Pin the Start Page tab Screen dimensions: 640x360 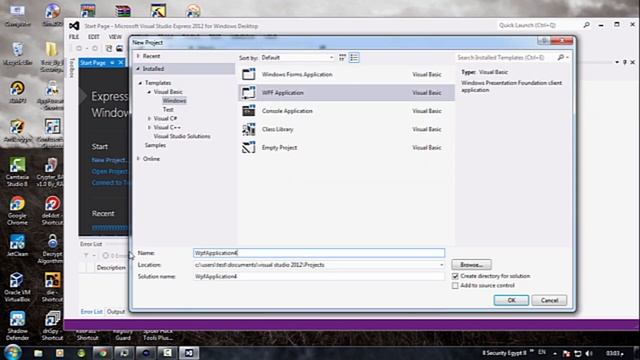(x=112, y=62)
